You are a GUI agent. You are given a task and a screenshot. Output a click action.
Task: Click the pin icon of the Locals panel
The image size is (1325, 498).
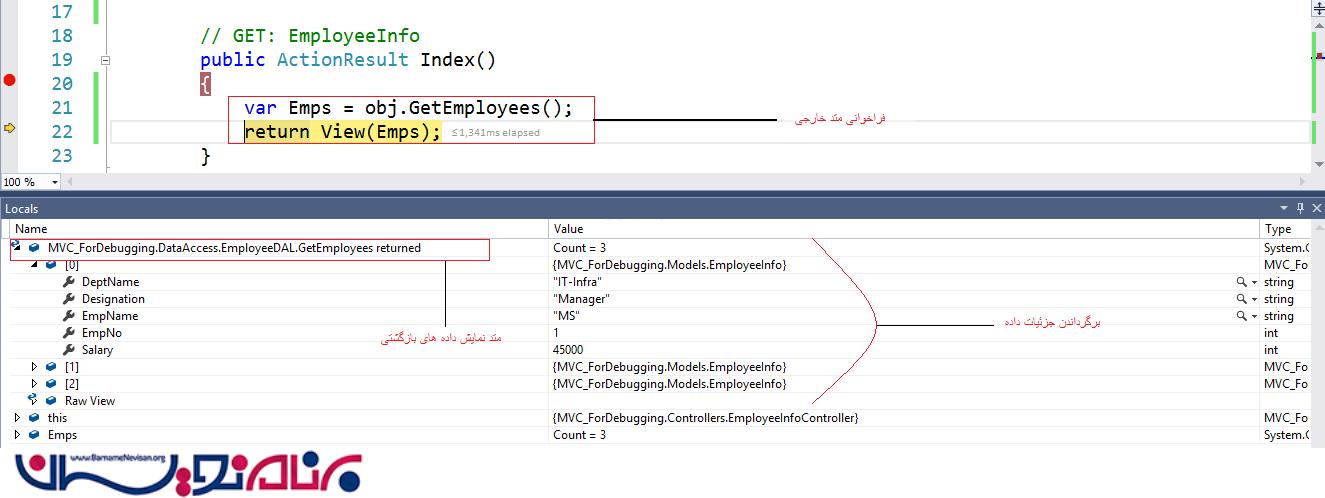pyautogui.click(x=1301, y=208)
